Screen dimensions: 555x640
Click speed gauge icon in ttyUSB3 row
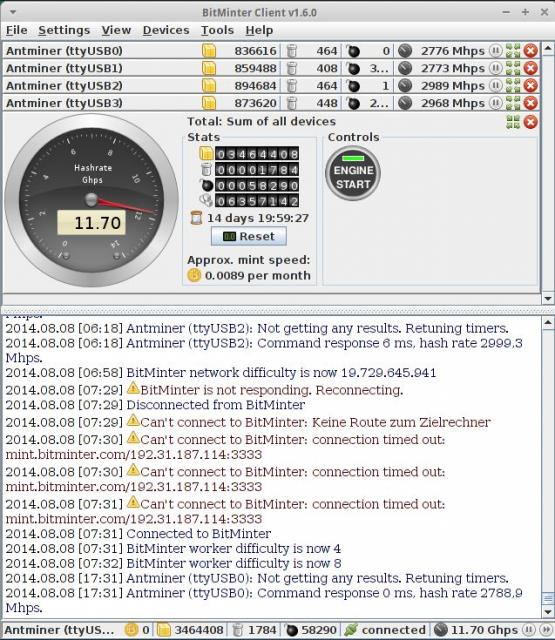[x=405, y=103]
